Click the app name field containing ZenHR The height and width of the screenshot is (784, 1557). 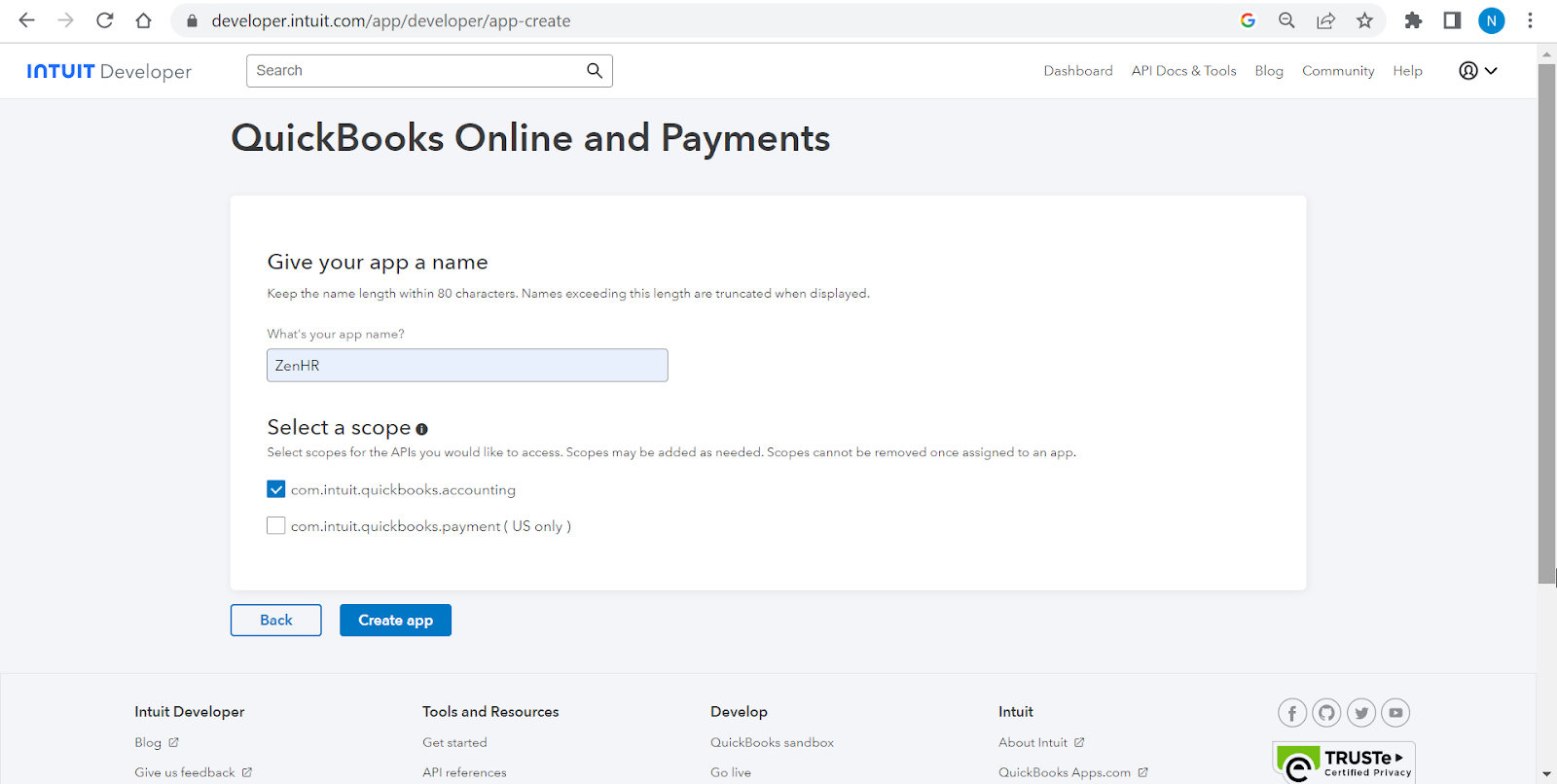467,366
